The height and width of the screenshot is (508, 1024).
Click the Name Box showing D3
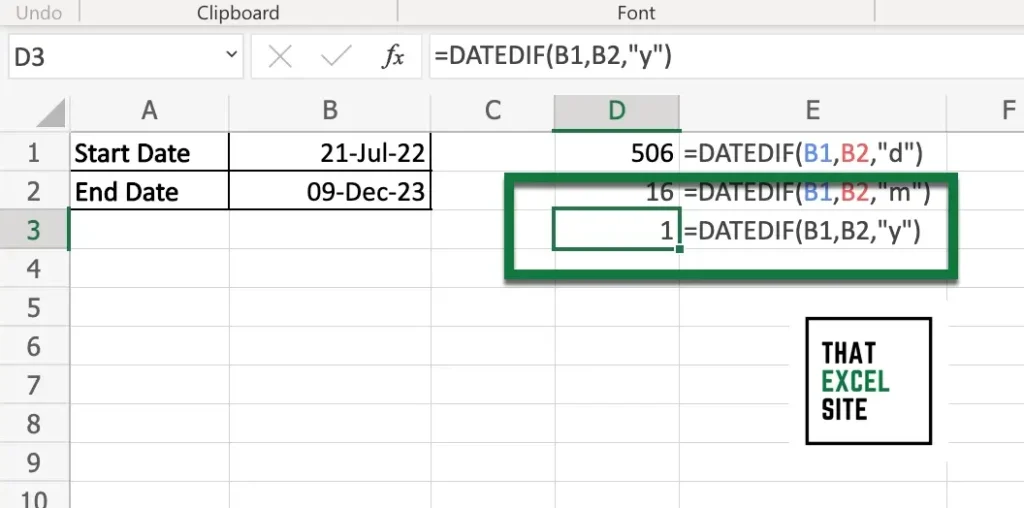(125, 57)
